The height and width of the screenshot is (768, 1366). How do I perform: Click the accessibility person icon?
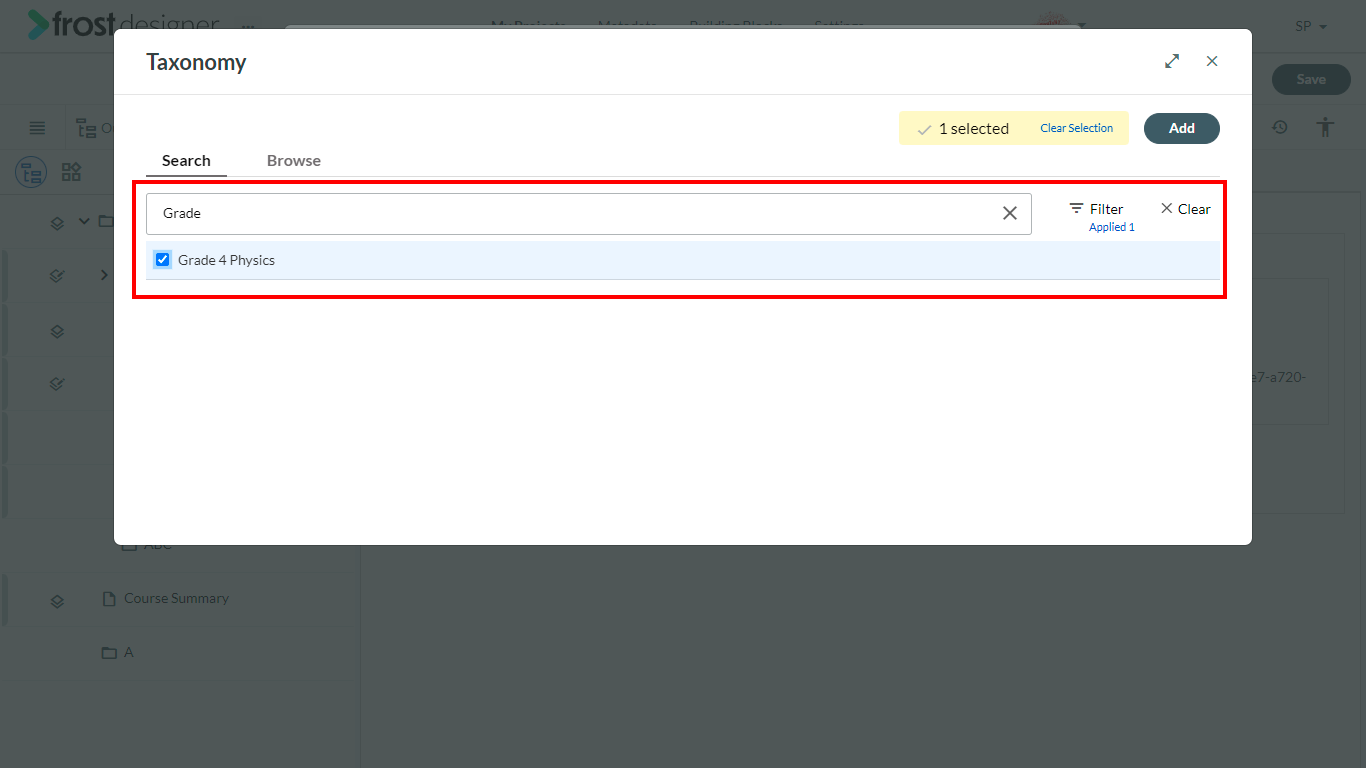click(x=1326, y=127)
